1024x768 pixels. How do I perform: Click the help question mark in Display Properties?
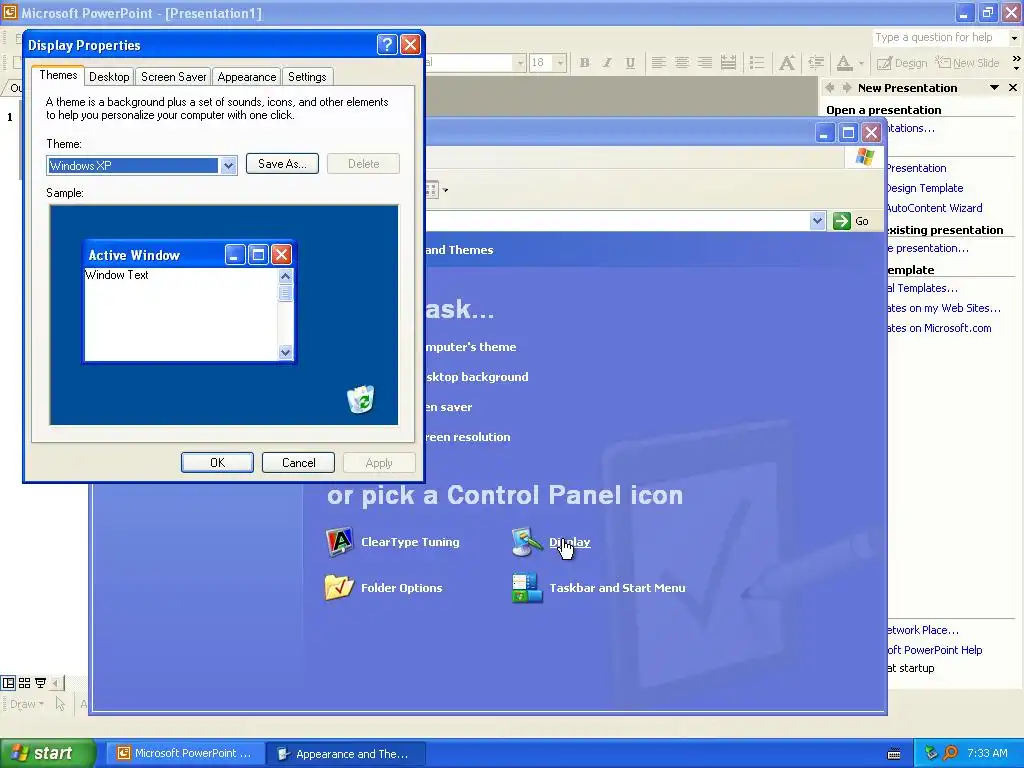click(387, 44)
